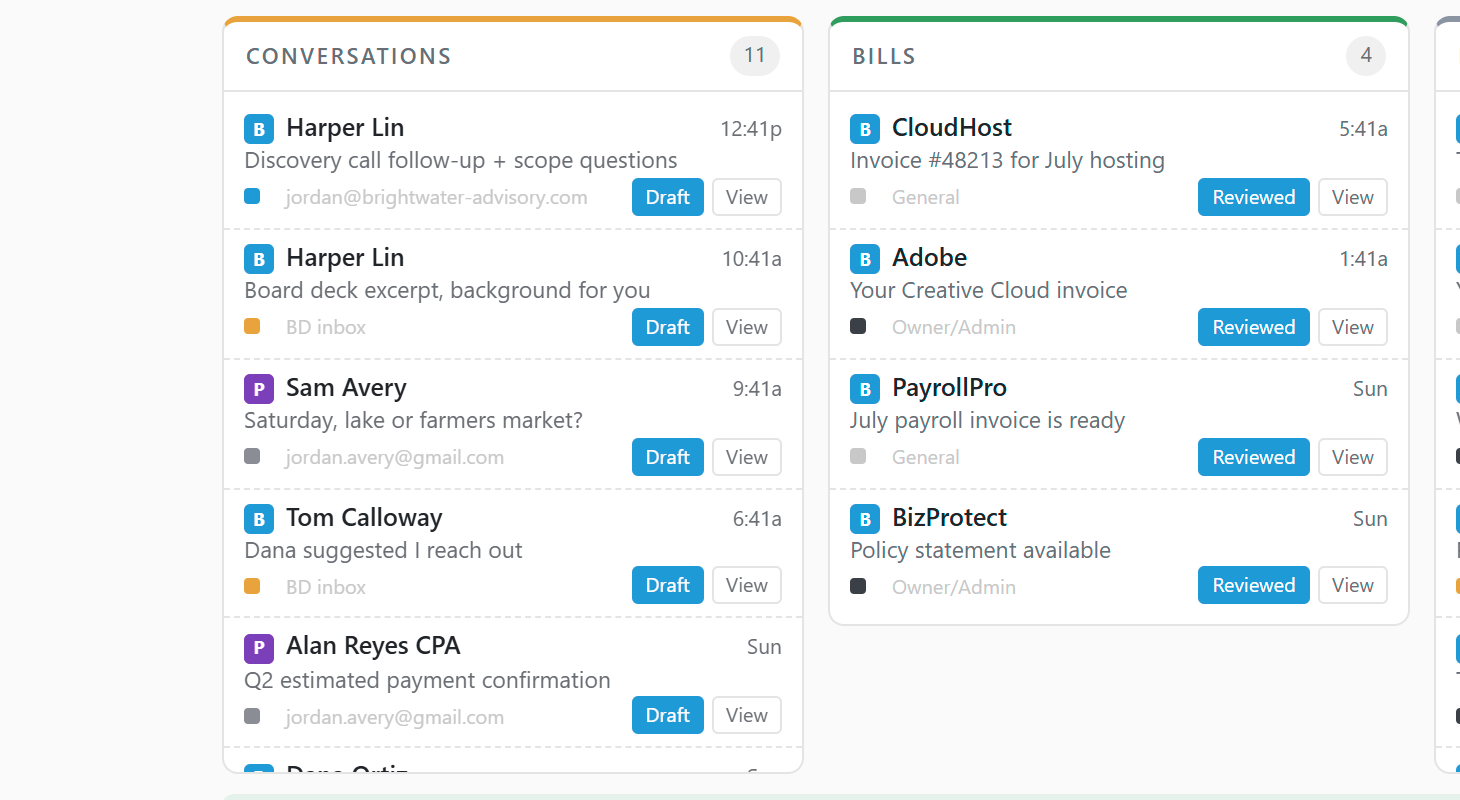
Task: Click dark Owner/Admin dot under BizProtect
Action: (858, 586)
